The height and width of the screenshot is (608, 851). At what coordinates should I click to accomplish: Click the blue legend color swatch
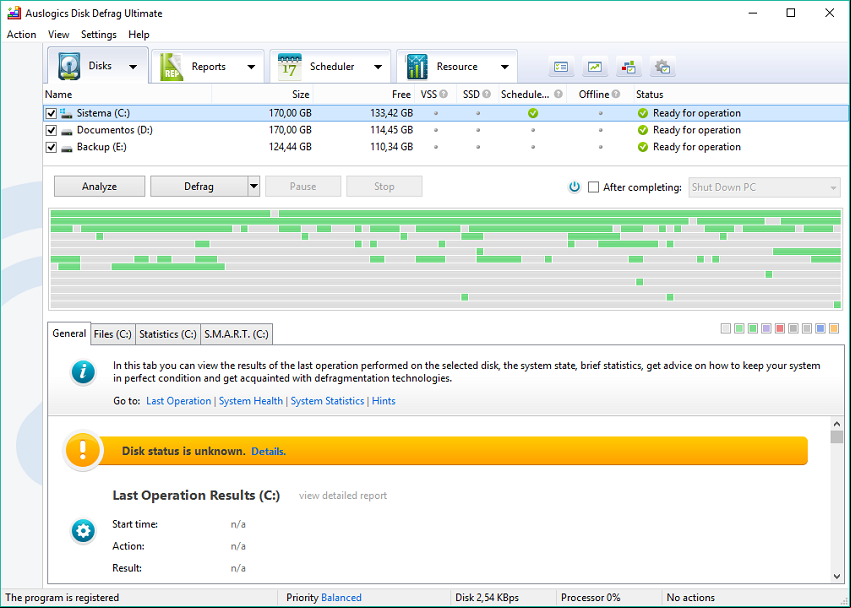pyautogui.click(x=820, y=328)
